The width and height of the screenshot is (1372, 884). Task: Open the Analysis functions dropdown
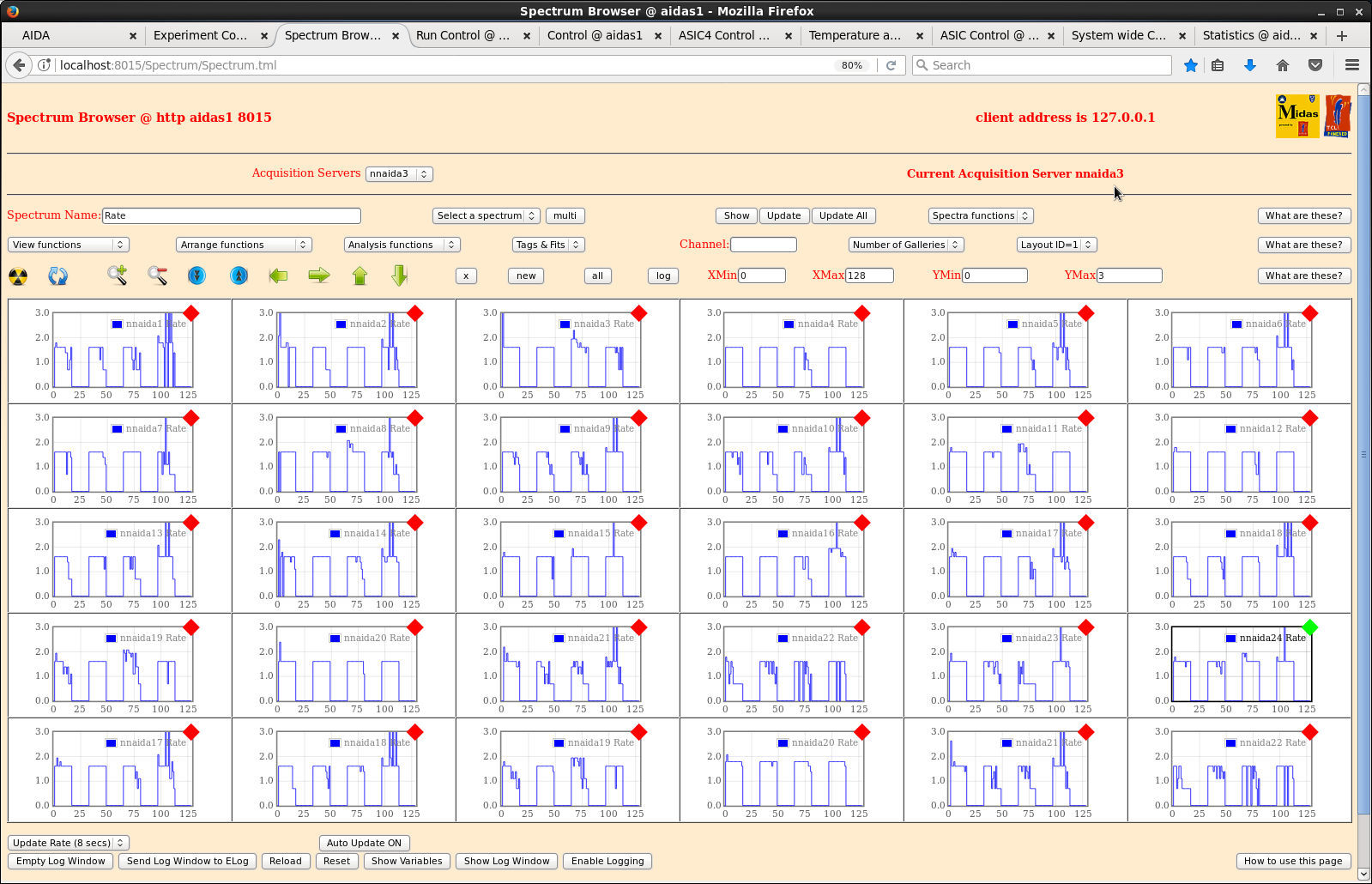(402, 245)
